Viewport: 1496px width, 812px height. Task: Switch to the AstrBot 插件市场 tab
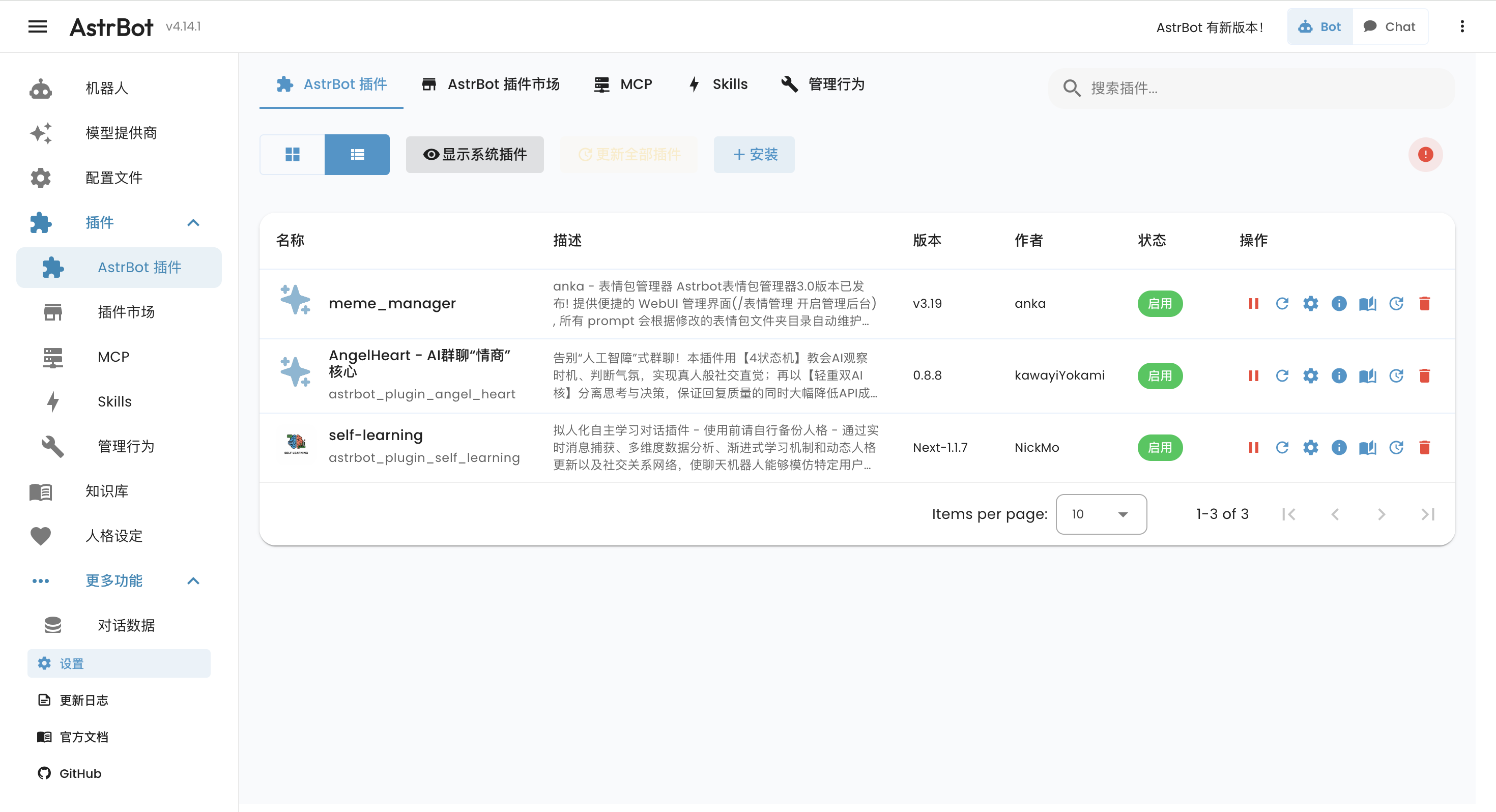tap(491, 84)
